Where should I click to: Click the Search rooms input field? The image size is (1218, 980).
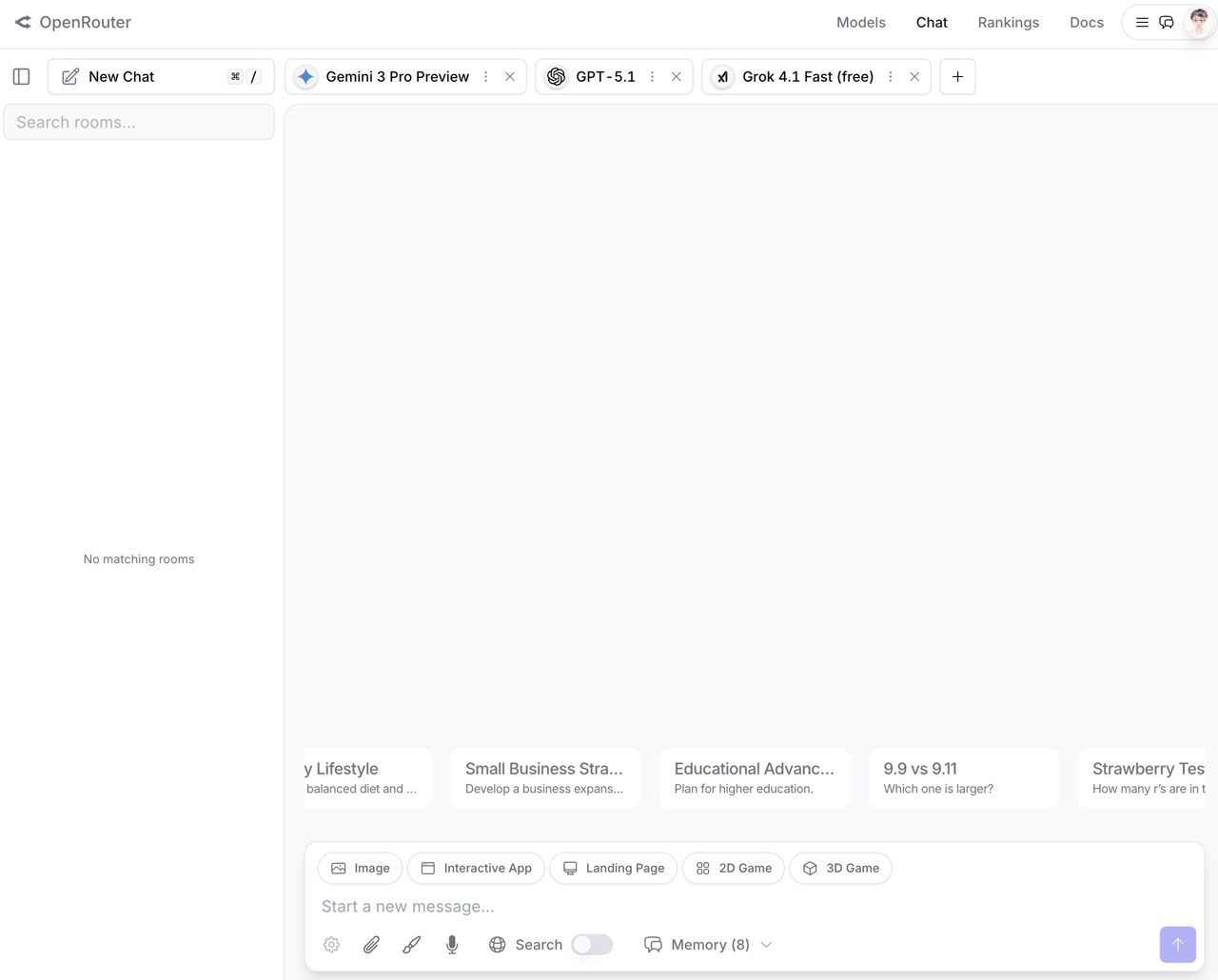point(139,122)
